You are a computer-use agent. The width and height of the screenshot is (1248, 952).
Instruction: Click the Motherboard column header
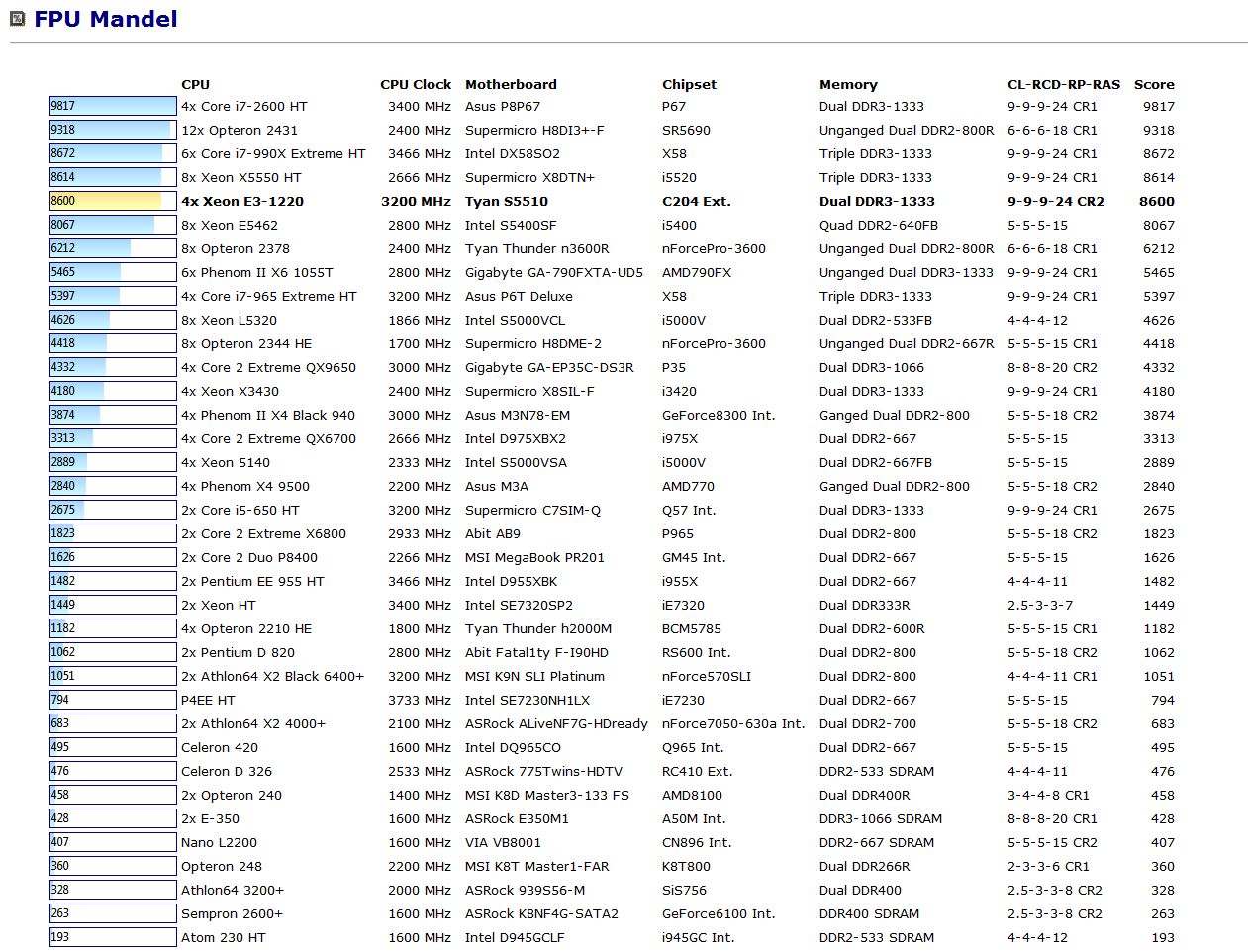511,85
